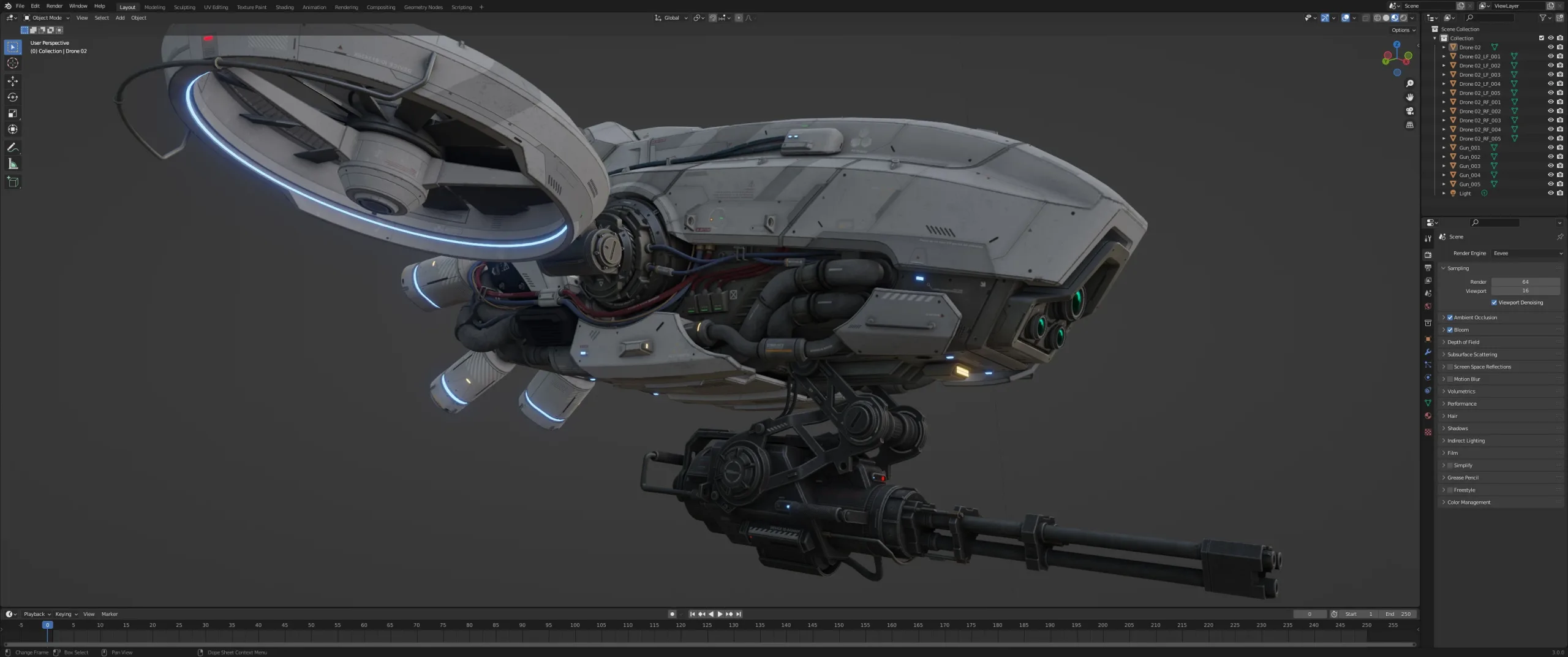1568x657 pixels.
Task: Switch to the Shading workspace tab
Action: 284,7
